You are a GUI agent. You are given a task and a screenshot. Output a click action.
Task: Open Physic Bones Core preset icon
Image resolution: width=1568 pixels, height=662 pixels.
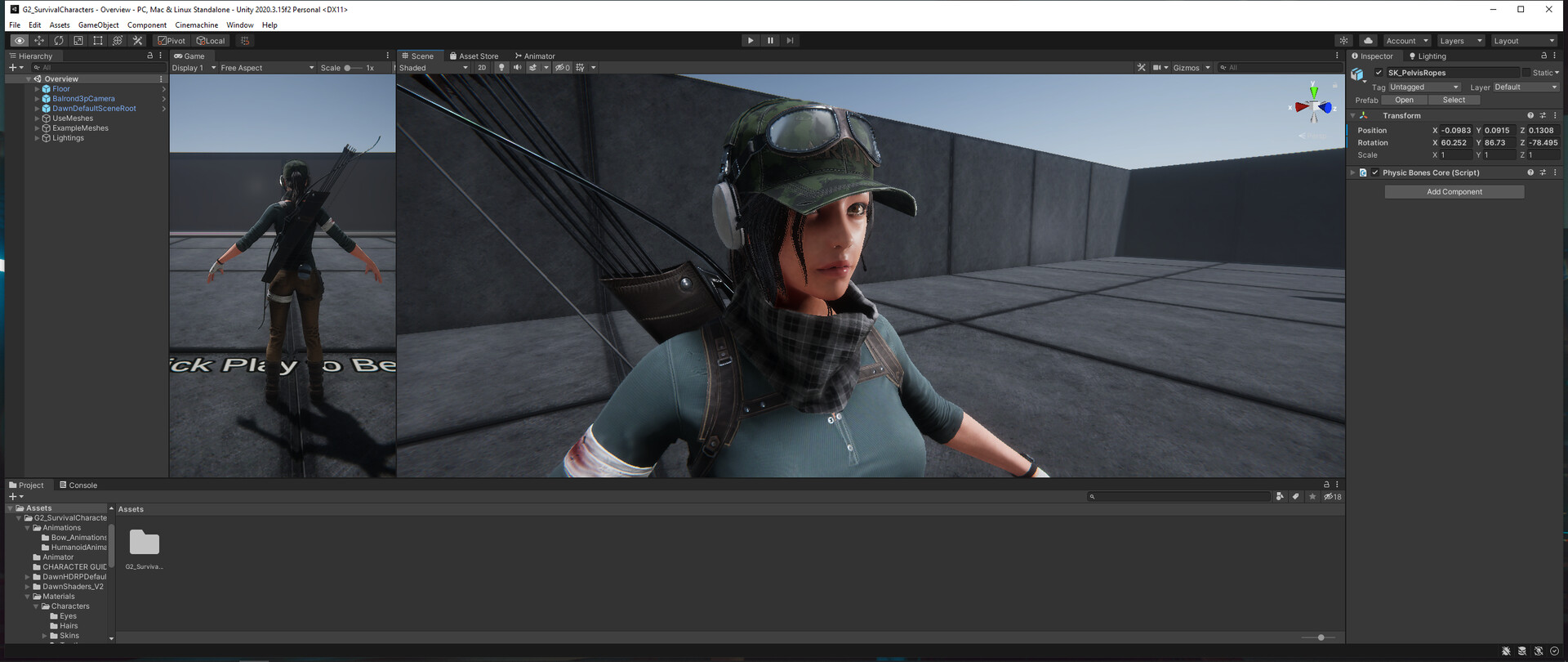(x=1543, y=172)
